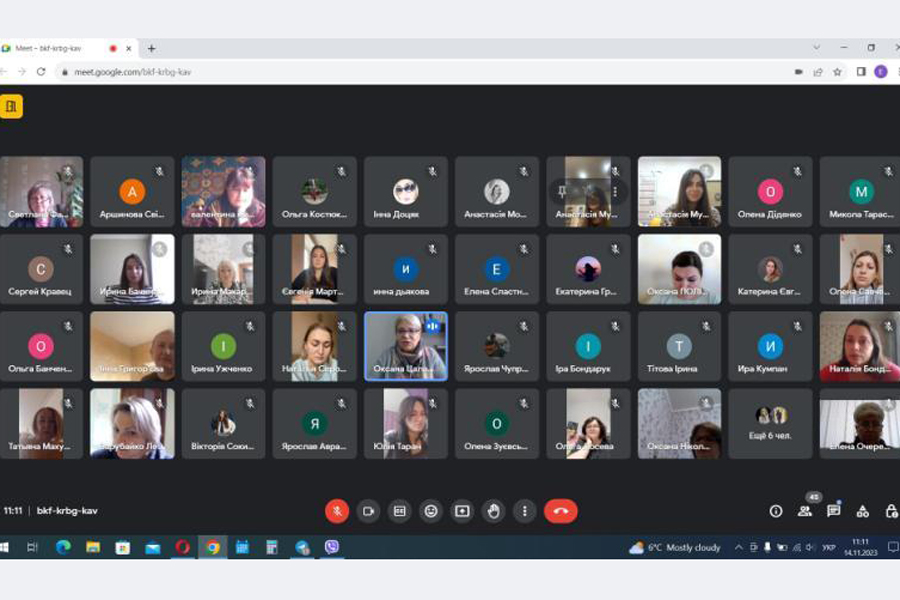Click the yellow breakout room icon at top-left
The width and height of the screenshot is (900, 600).
(11, 106)
